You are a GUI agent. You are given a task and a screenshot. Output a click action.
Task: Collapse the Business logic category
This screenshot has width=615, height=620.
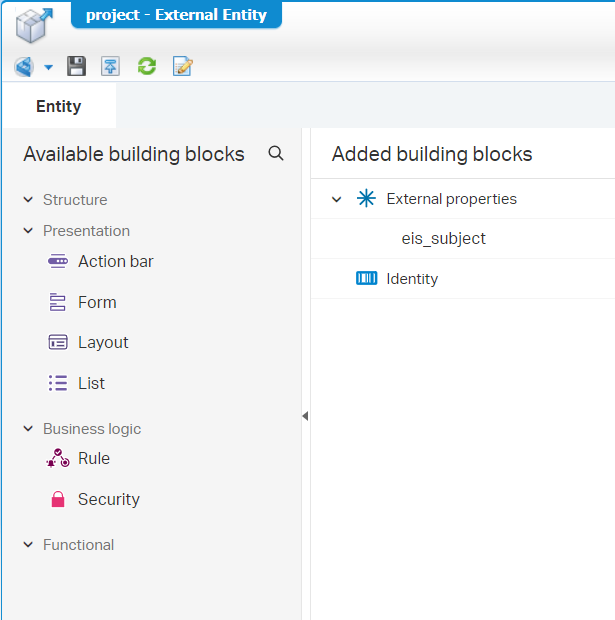click(x=28, y=429)
